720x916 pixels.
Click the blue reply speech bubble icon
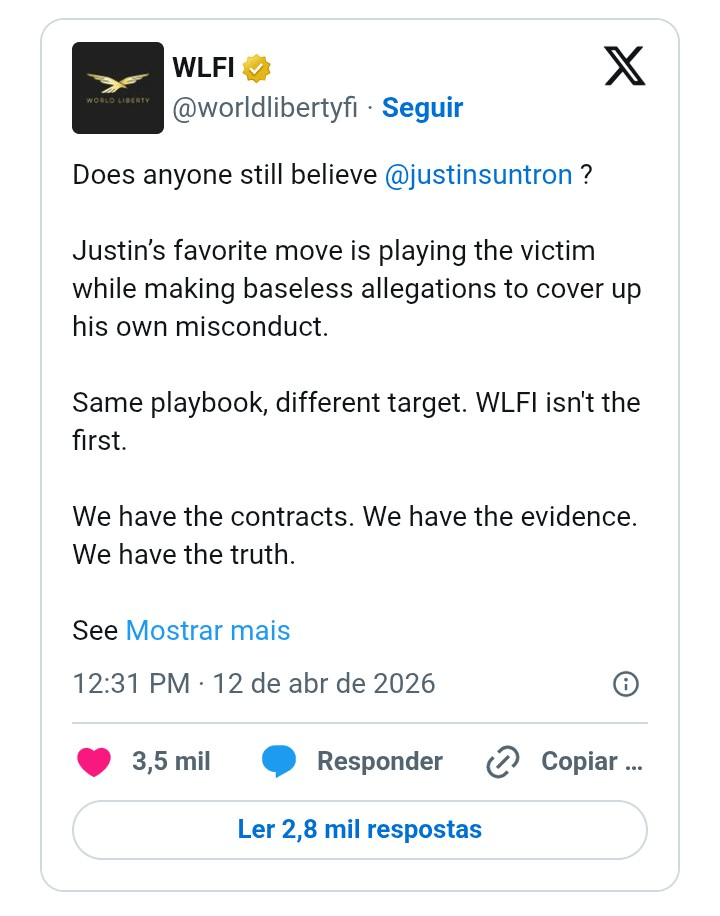[279, 761]
